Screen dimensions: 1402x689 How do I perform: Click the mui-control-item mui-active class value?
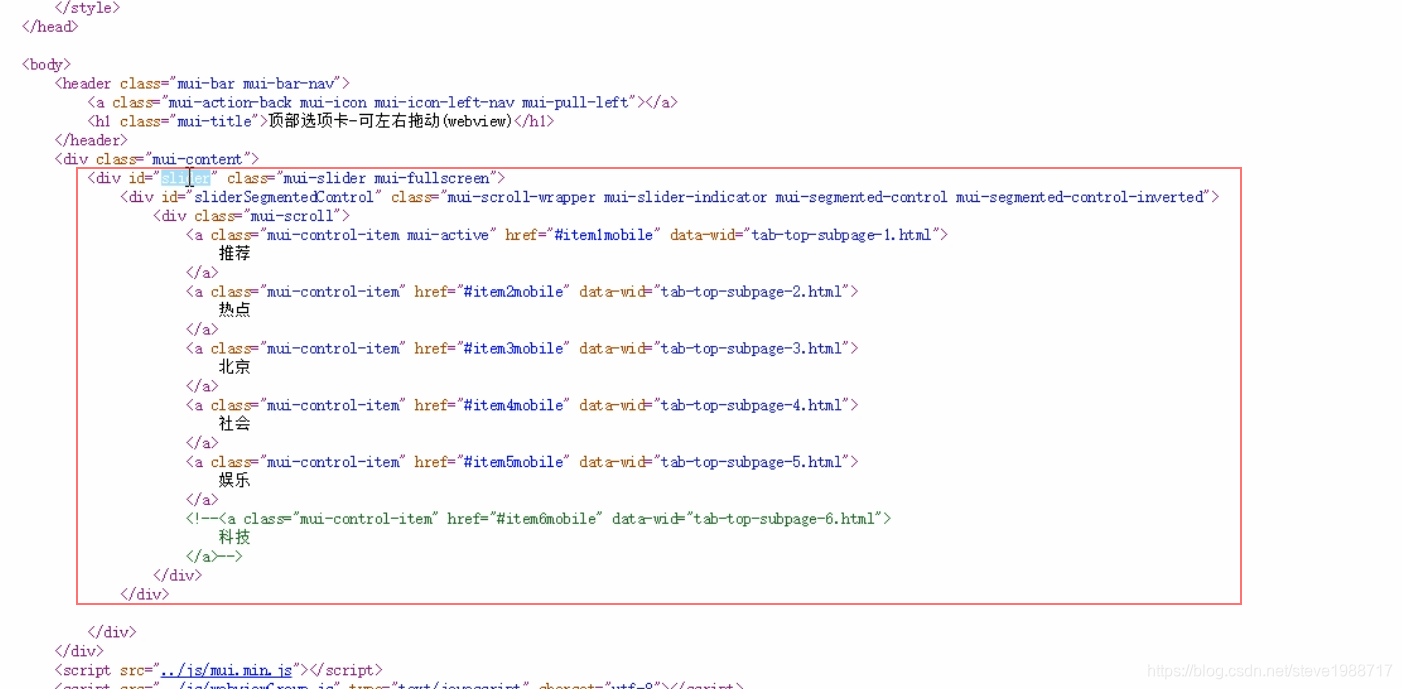coord(378,235)
